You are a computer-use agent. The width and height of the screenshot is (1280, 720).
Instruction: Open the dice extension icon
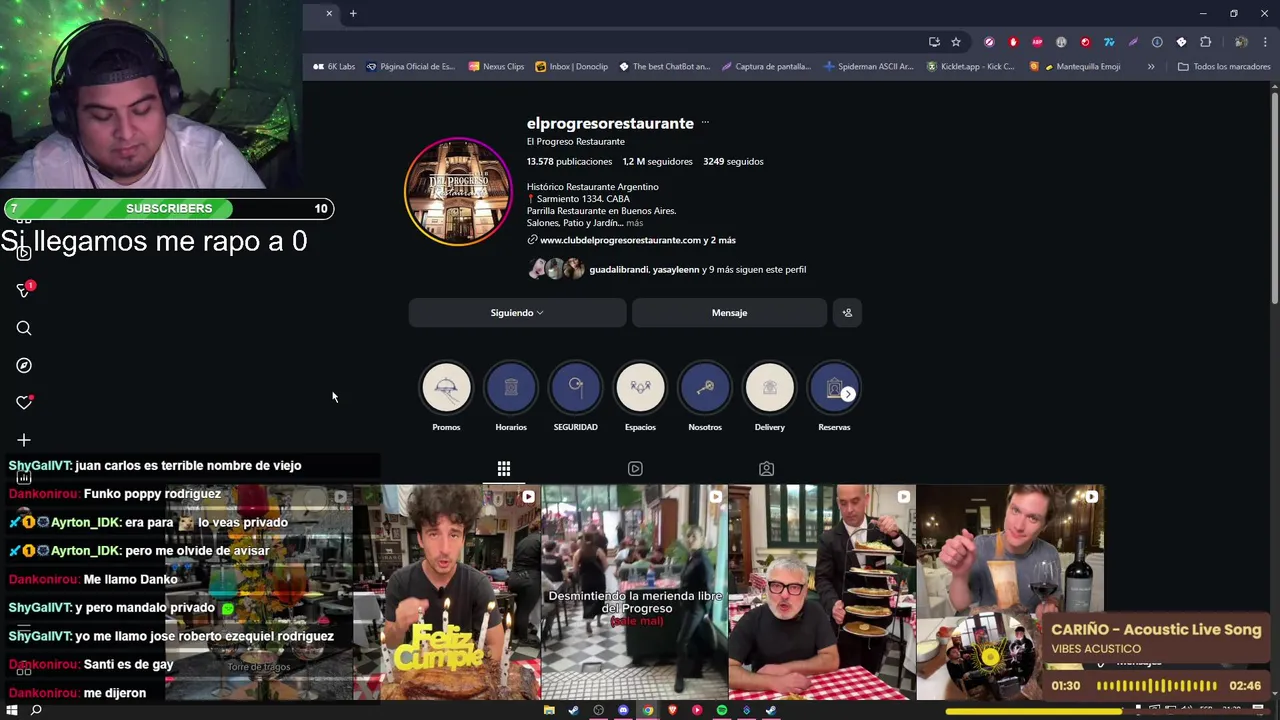(x=1181, y=42)
